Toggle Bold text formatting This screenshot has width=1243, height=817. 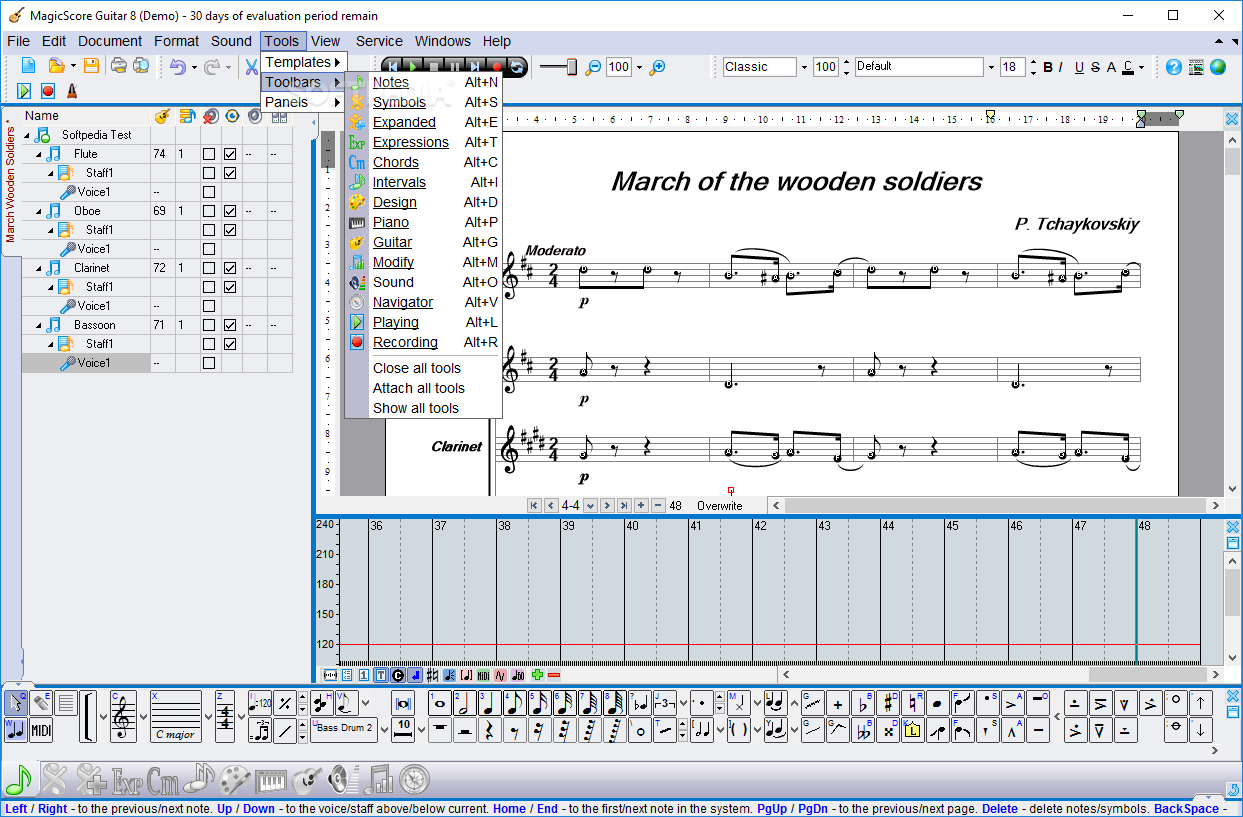tap(1048, 67)
